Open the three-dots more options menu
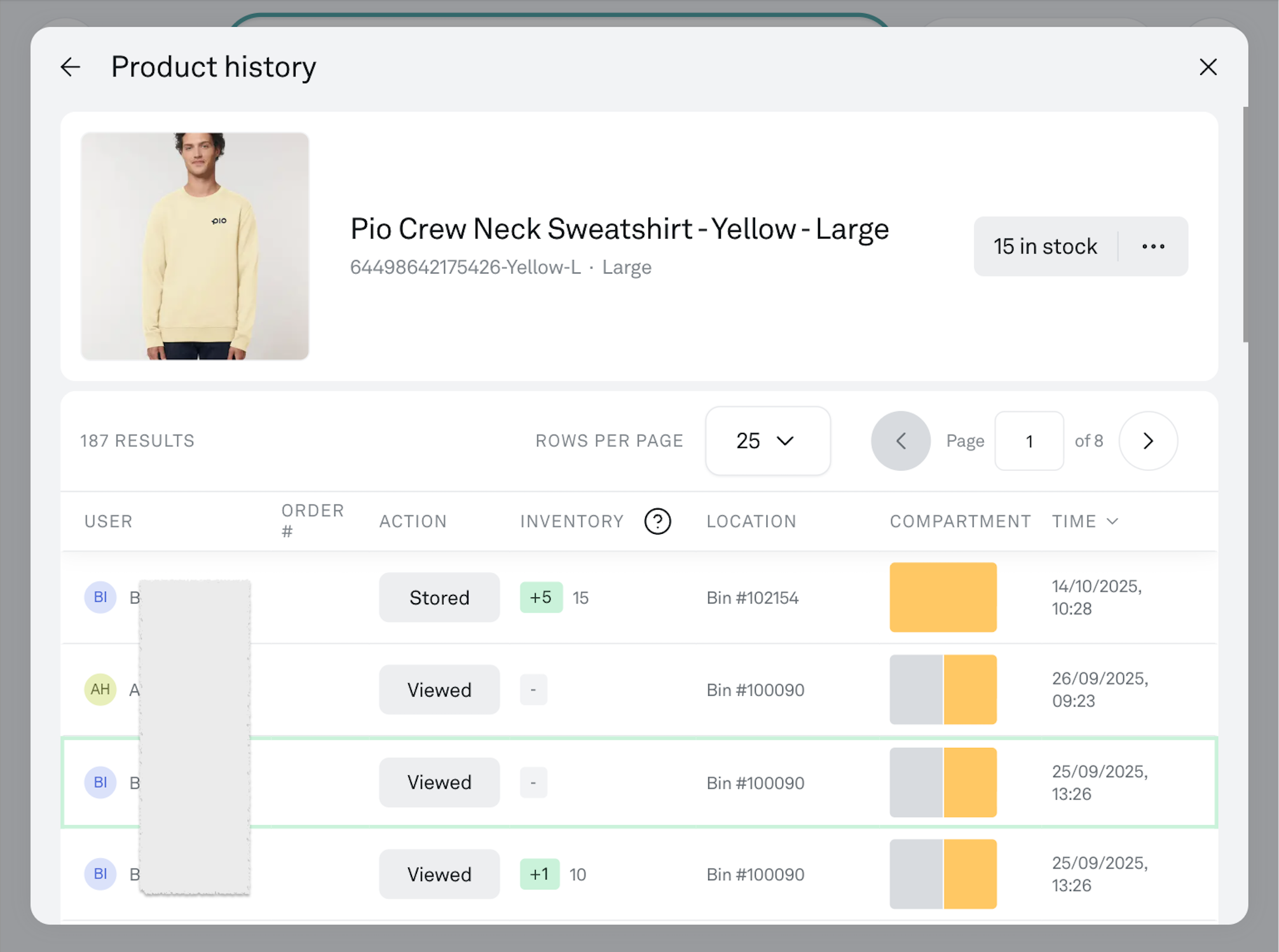The width and height of the screenshot is (1279, 952). click(1152, 247)
